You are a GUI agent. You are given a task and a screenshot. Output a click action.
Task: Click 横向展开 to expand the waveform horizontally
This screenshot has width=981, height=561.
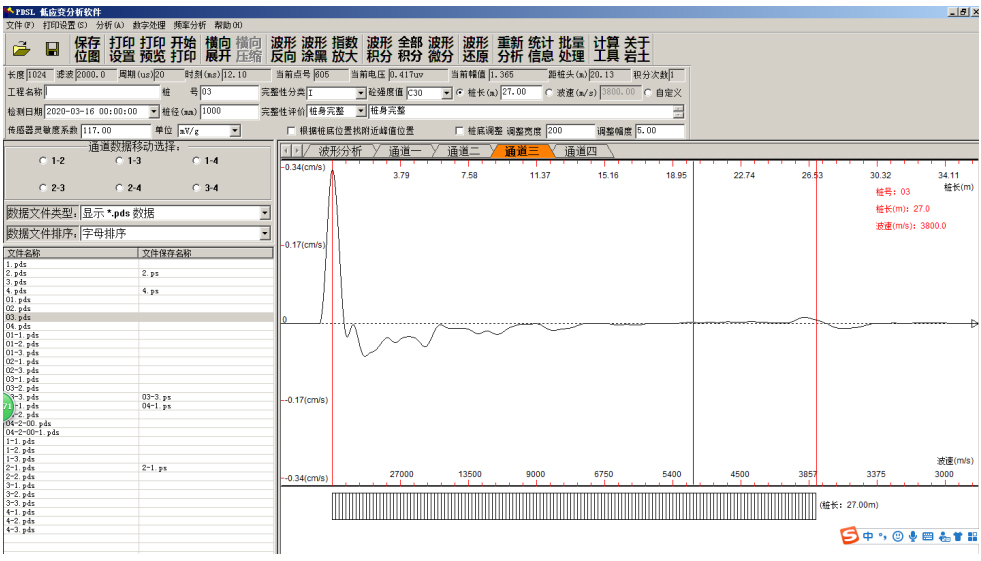tap(218, 49)
